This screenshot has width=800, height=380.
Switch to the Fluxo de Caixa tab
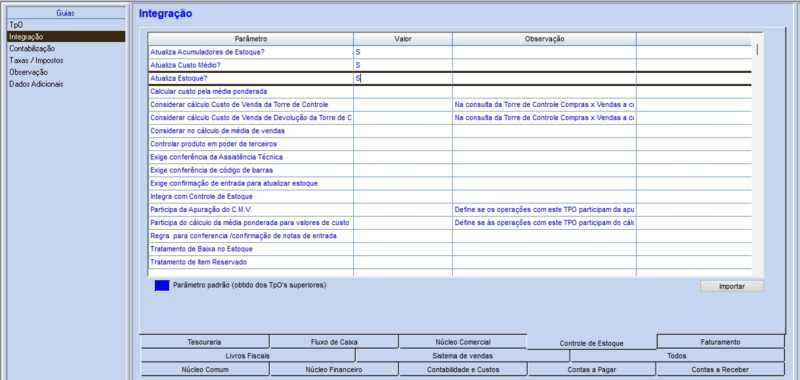coord(334,342)
